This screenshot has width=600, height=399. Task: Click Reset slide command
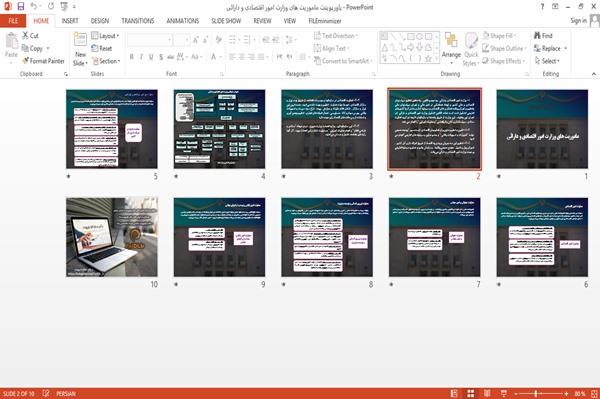102,48
